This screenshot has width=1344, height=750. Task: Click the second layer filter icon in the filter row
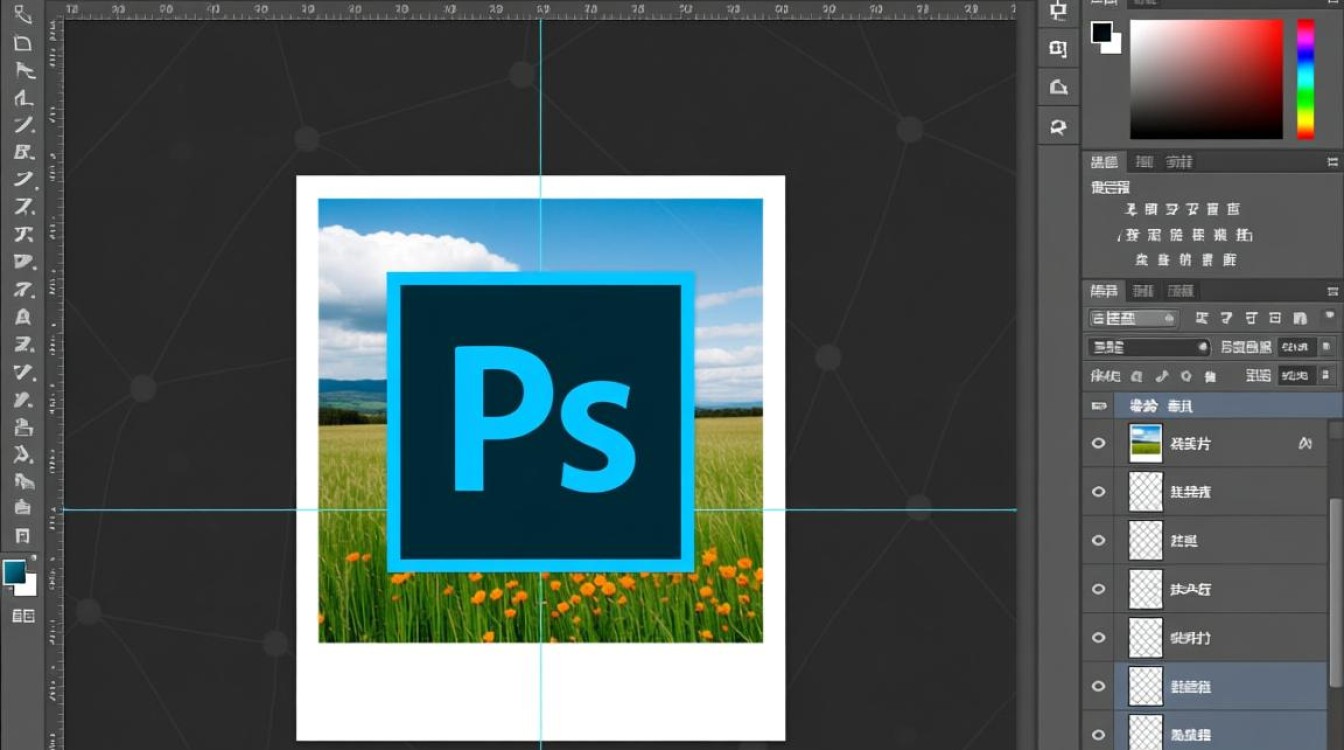(x=1227, y=318)
